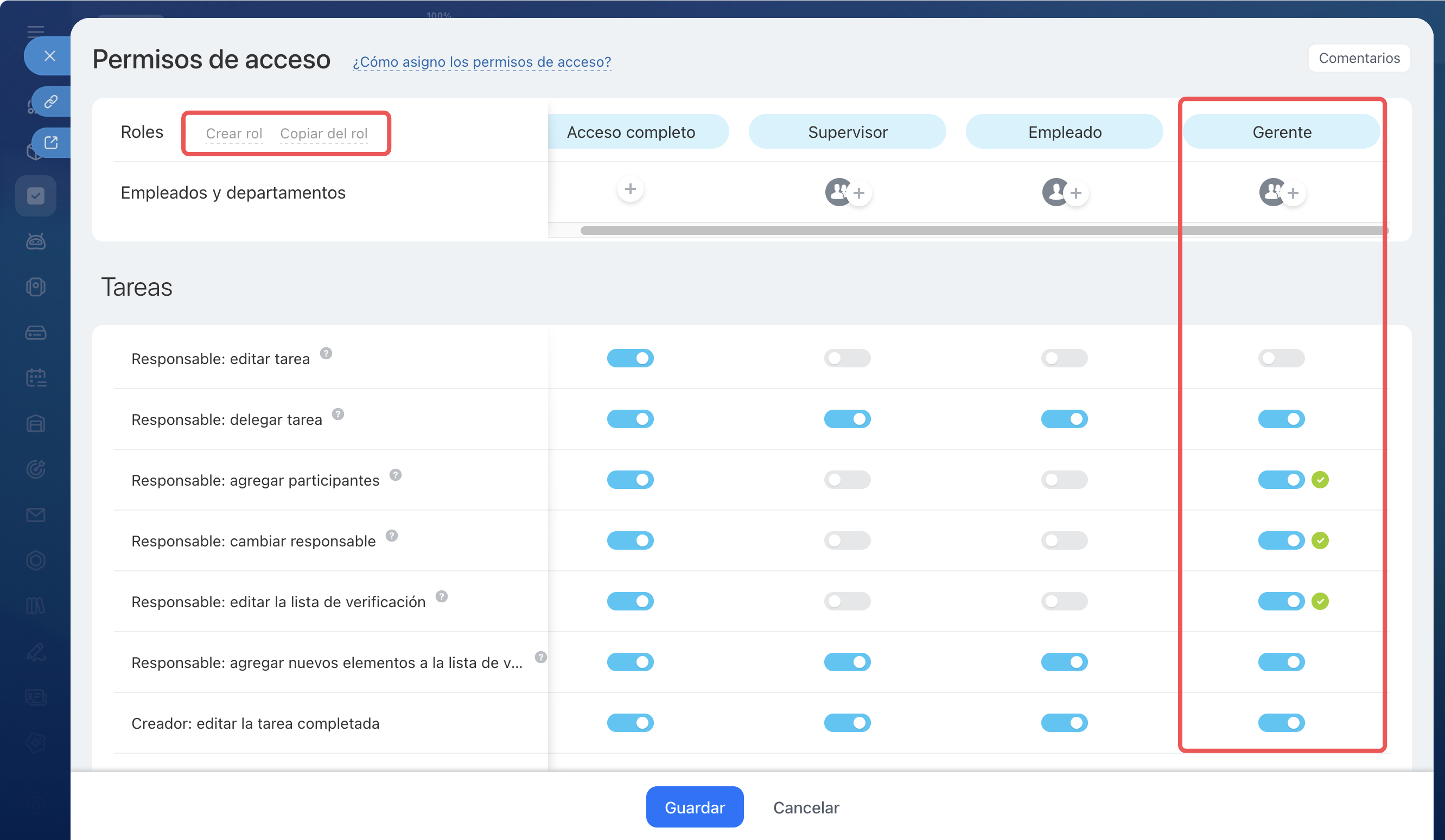Click 'Empleados y departamentos' row label
The image size is (1445, 840).
(x=233, y=193)
